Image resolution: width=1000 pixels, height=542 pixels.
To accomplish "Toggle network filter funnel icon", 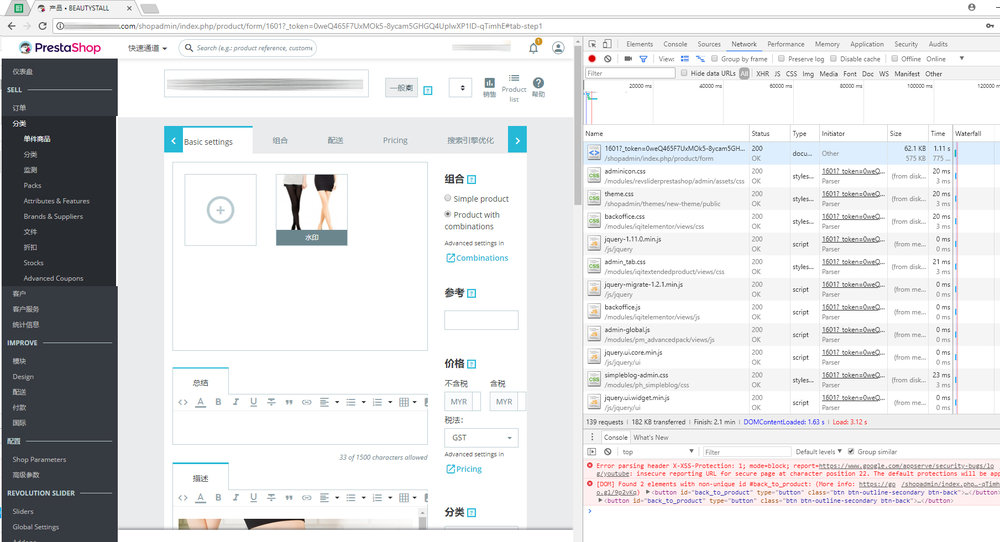I will click(x=643, y=59).
